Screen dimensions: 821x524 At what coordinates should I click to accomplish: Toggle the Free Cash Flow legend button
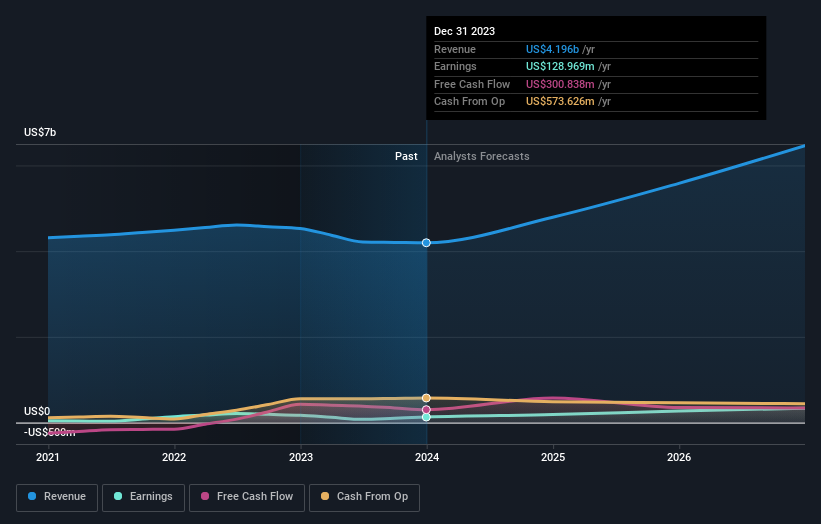tap(247, 497)
